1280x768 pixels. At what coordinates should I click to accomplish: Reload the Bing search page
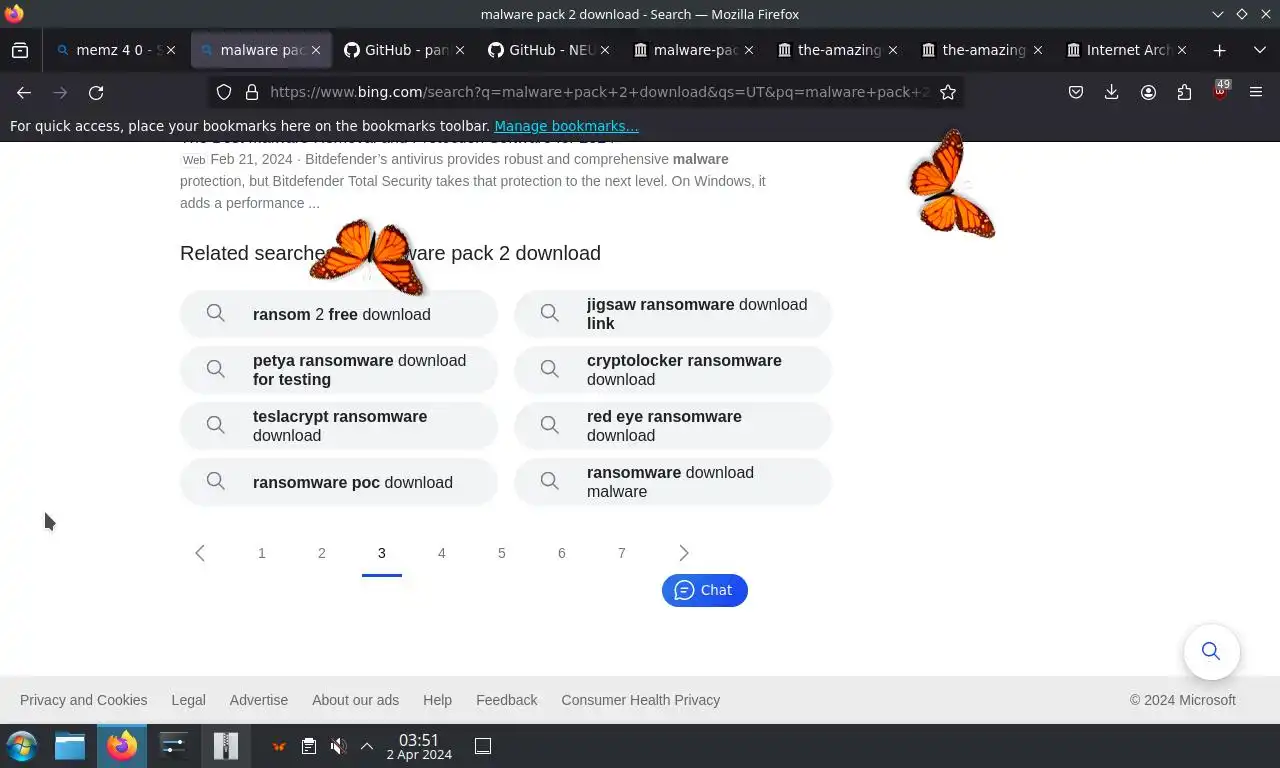96,92
